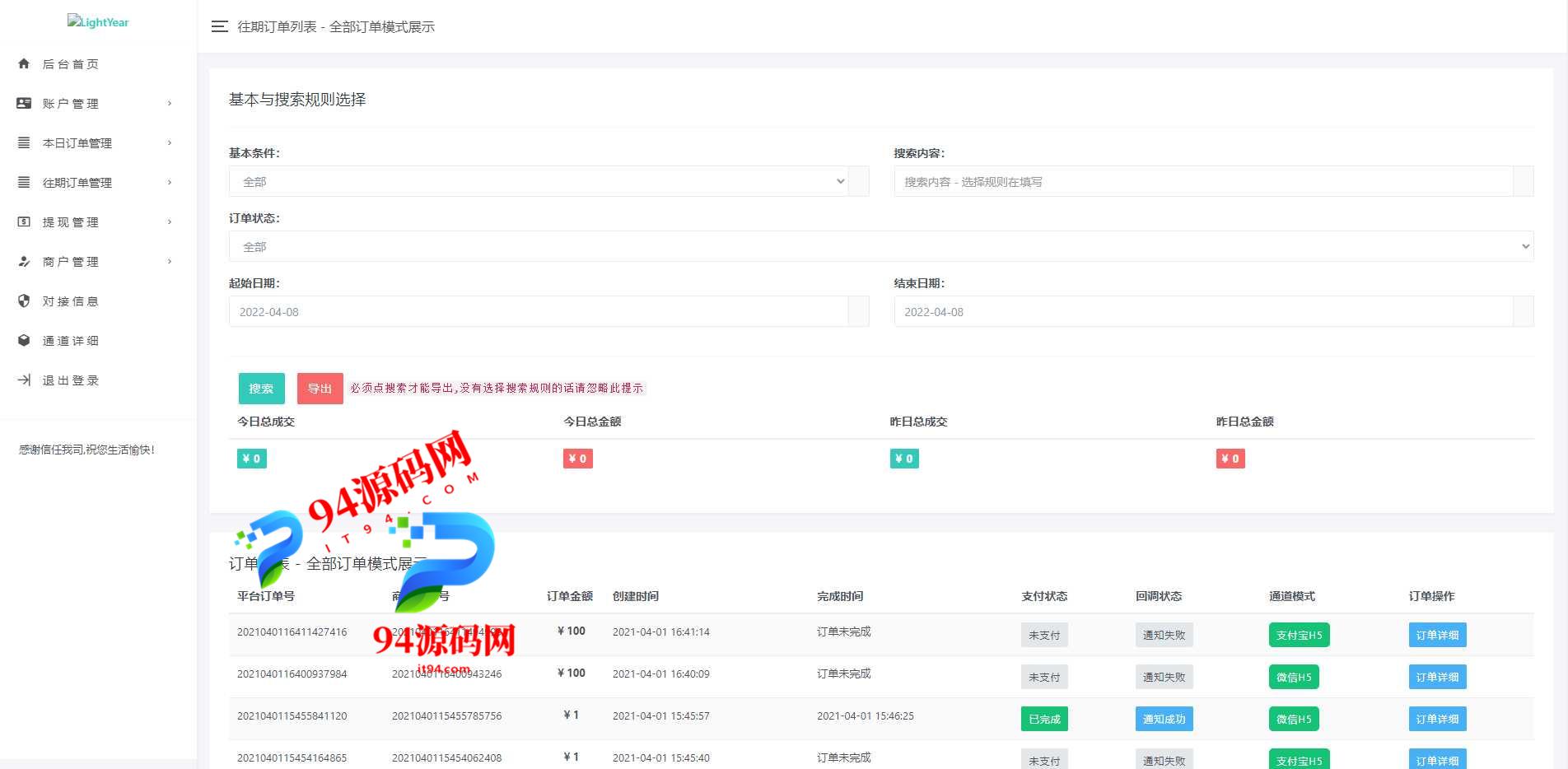Click the 昨日总成交 ¥0 badge
Screen dimensions: 1568x769
904,459
